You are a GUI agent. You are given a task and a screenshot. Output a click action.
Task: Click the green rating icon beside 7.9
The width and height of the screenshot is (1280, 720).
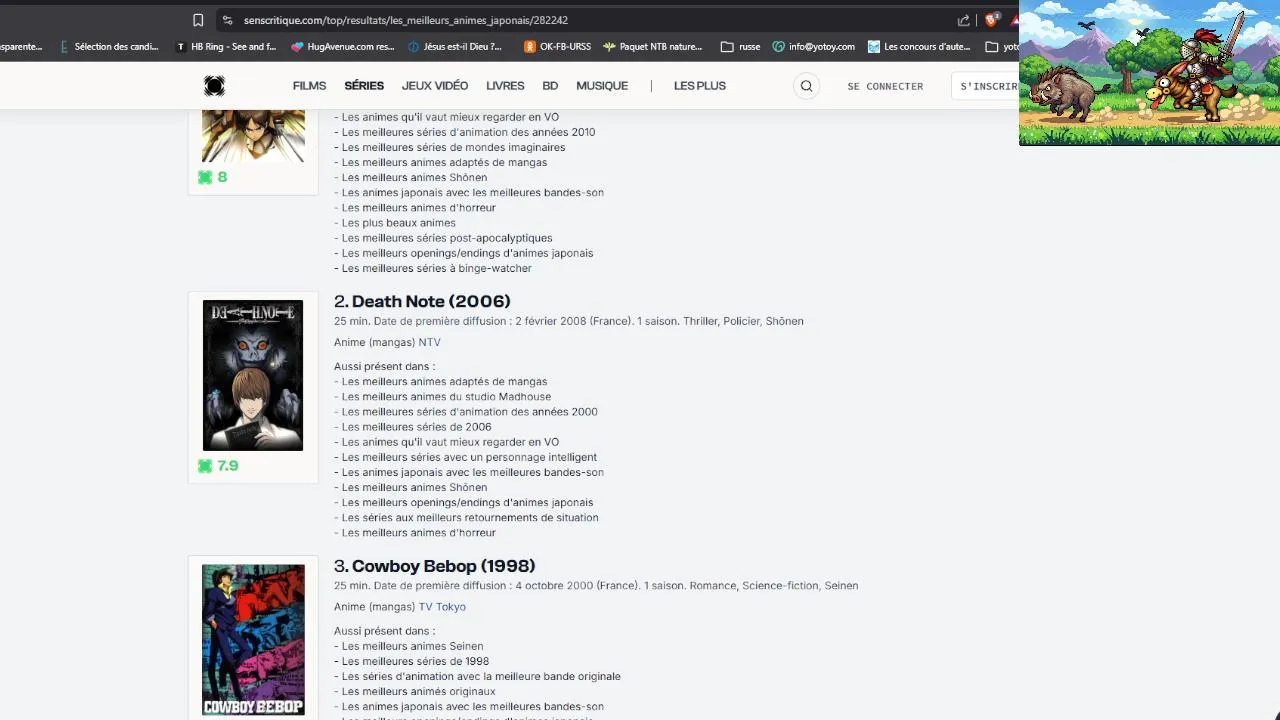click(x=205, y=466)
